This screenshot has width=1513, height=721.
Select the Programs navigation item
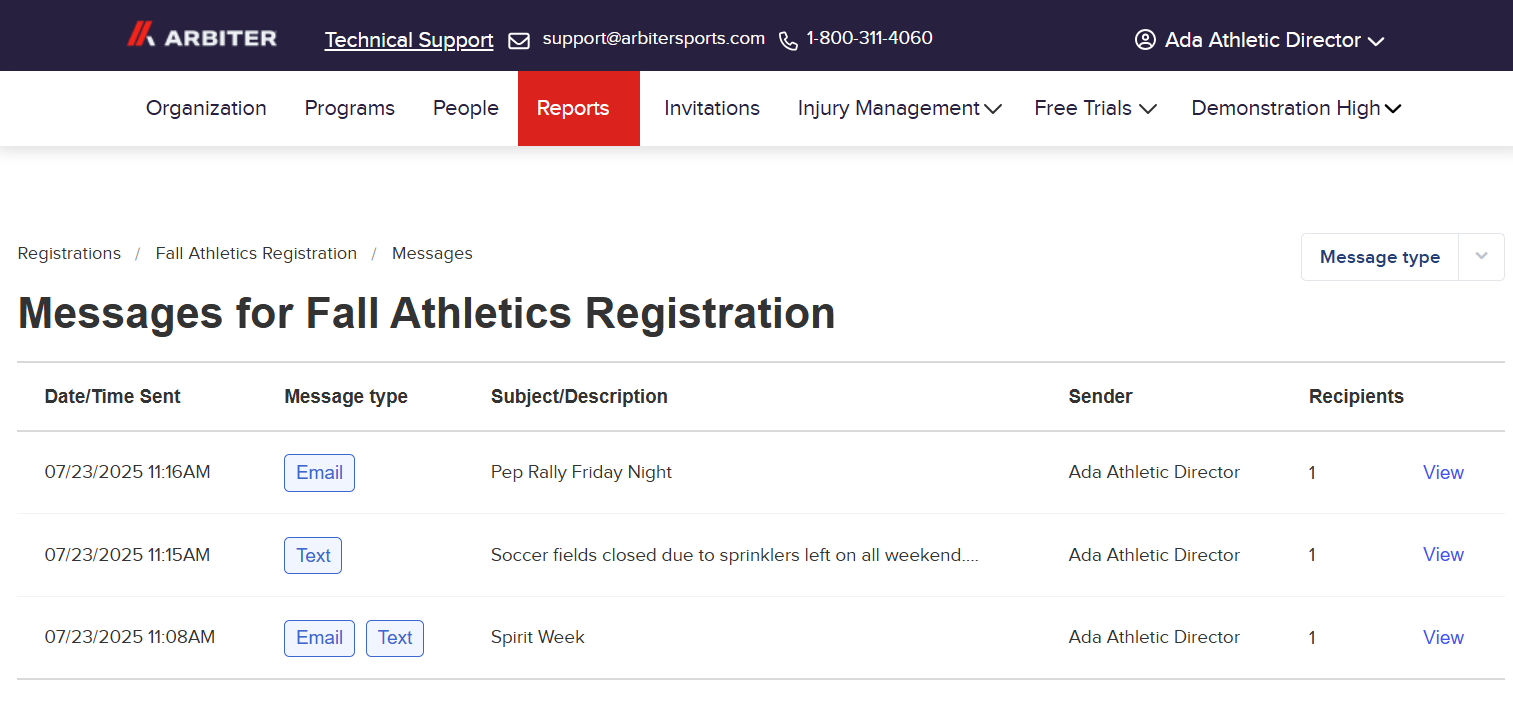point(349,108)
